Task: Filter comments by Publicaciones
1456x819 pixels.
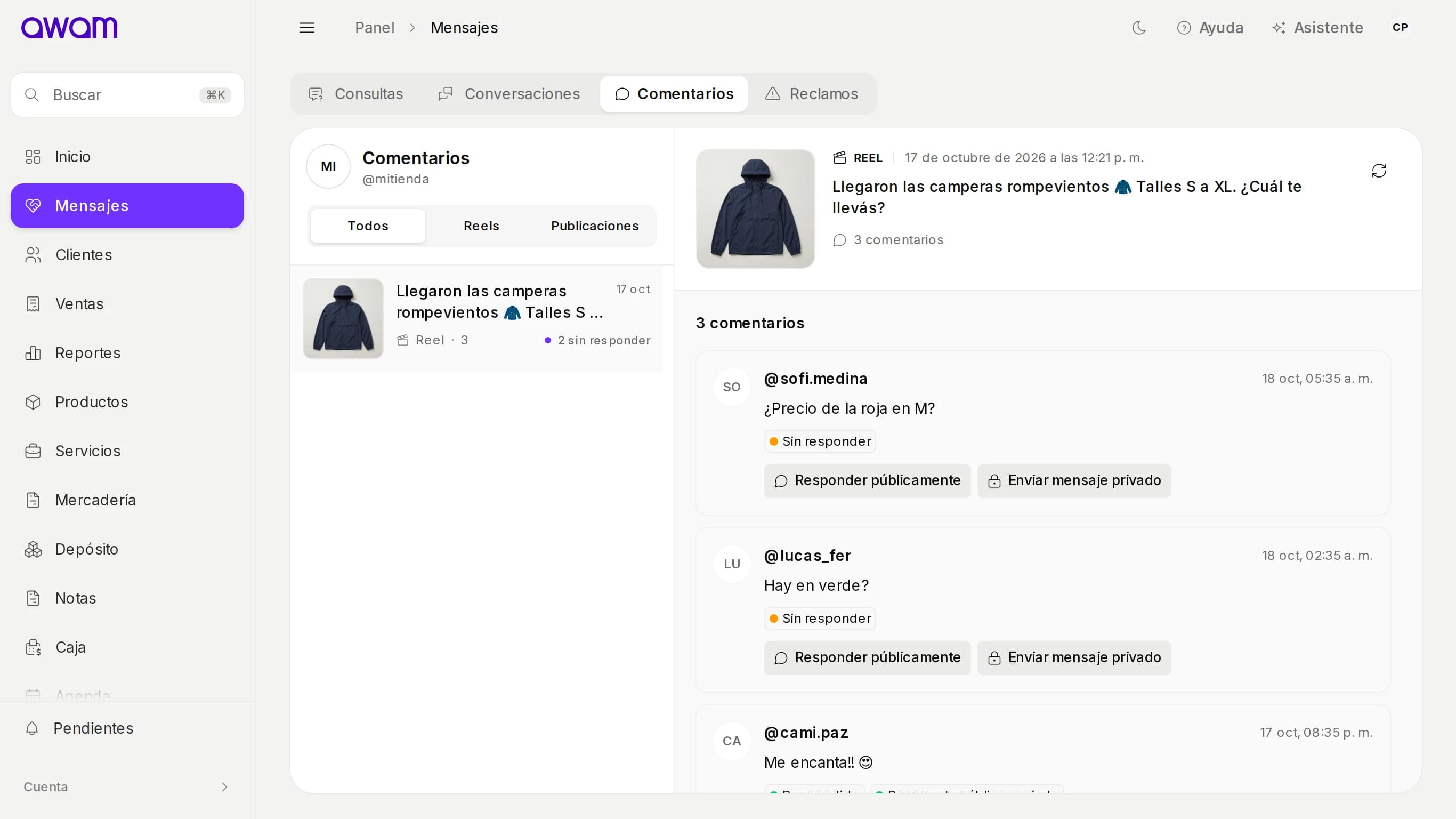Action: click(595, 226)
